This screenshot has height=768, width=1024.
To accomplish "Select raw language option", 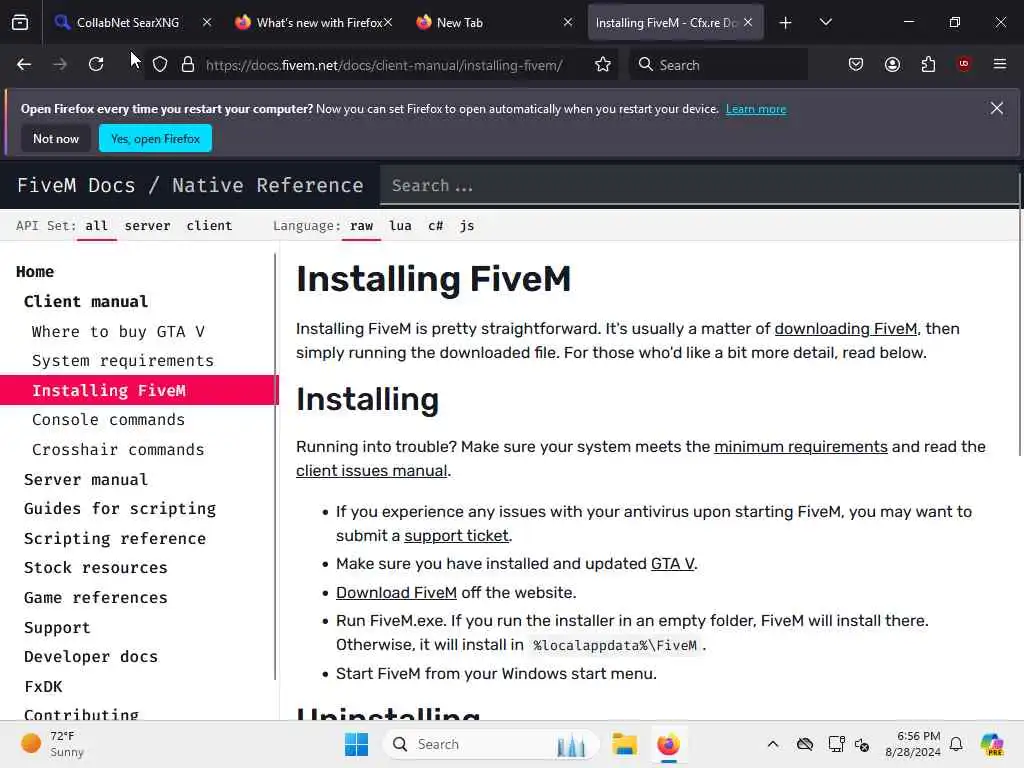I will (361, 225).
